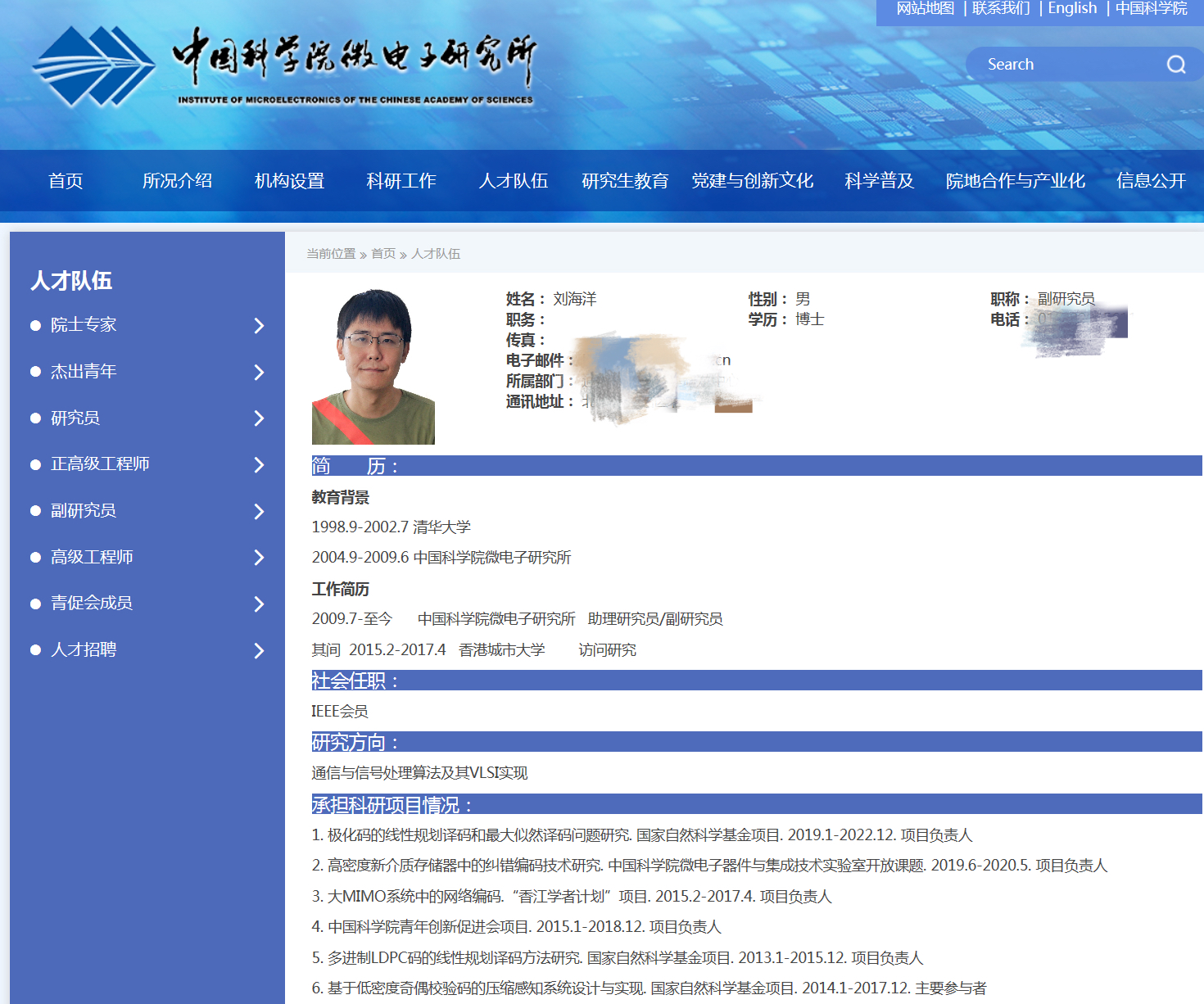
Task: Click 首页 in the breadcrumb
Action: pyautogui.click(x=383, y=254)
